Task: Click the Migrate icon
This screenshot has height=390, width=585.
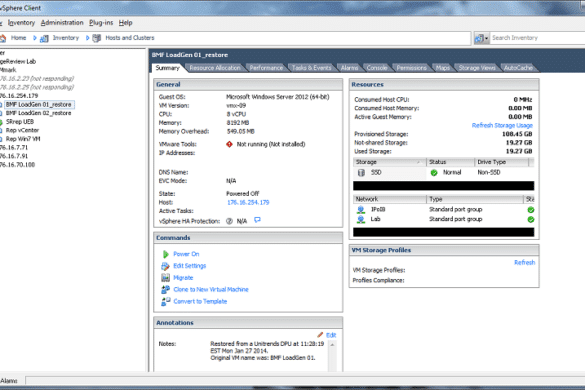Action: 165,278
